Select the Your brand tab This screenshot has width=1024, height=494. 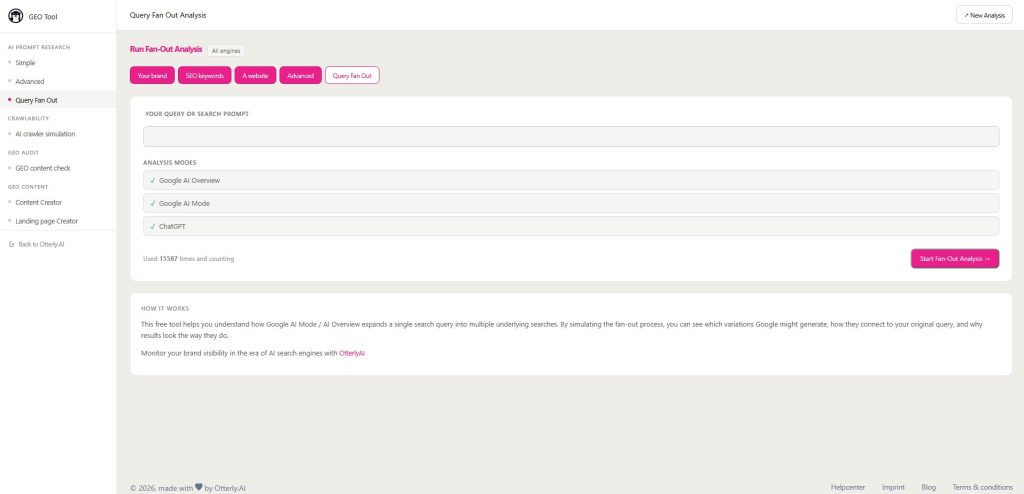(152, 75)
